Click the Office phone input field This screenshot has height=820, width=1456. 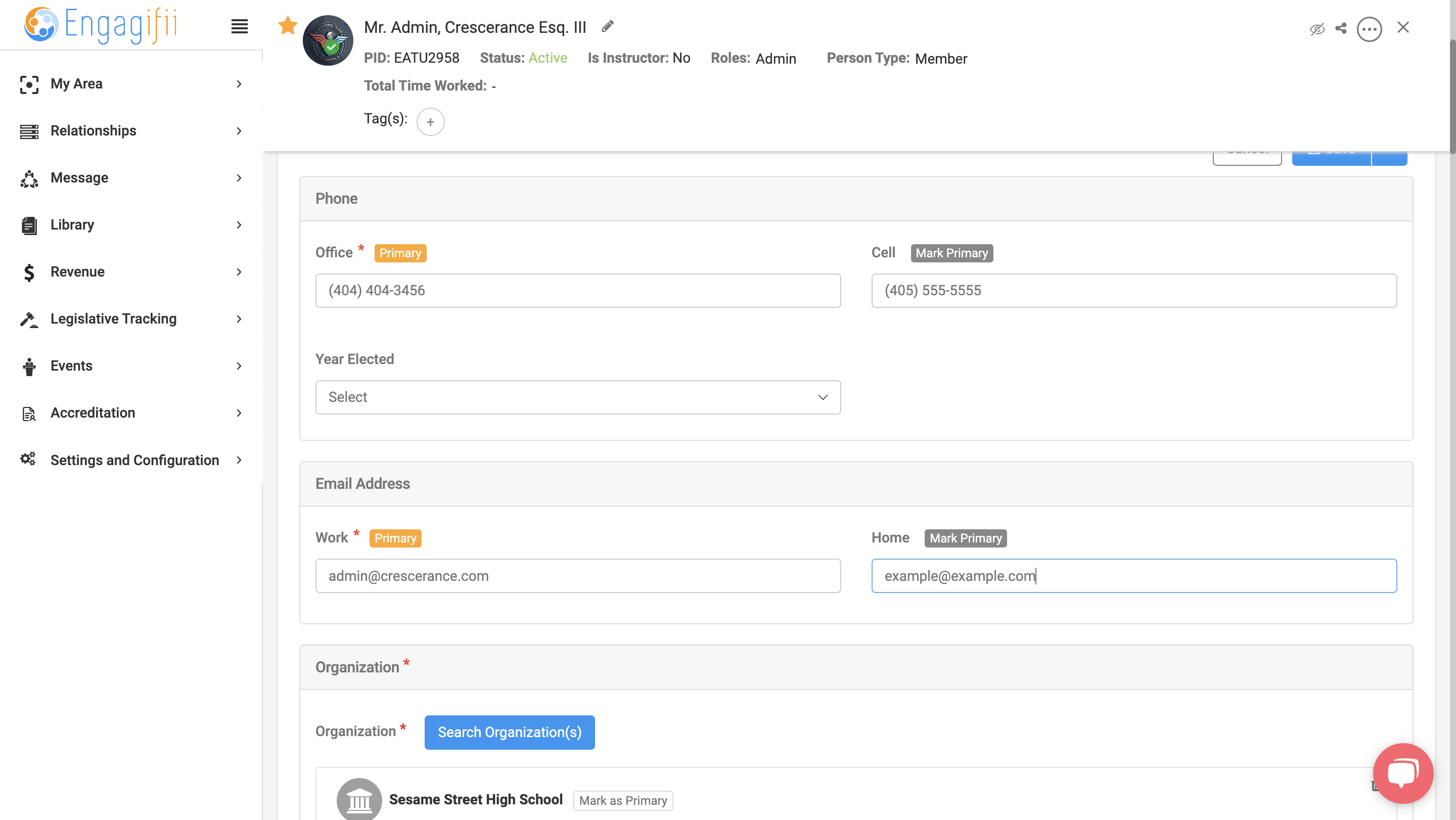click(x=578, y=291)
